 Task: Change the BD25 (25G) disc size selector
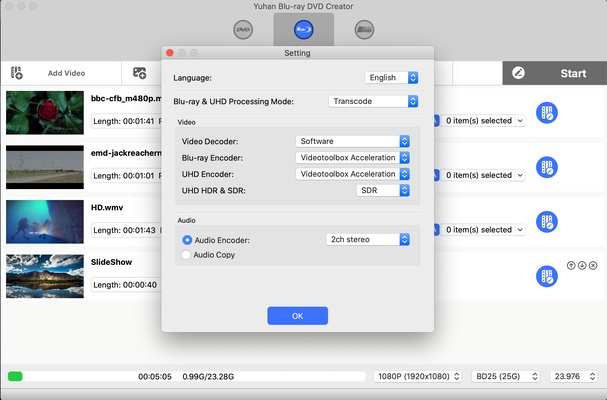[505, 376]
